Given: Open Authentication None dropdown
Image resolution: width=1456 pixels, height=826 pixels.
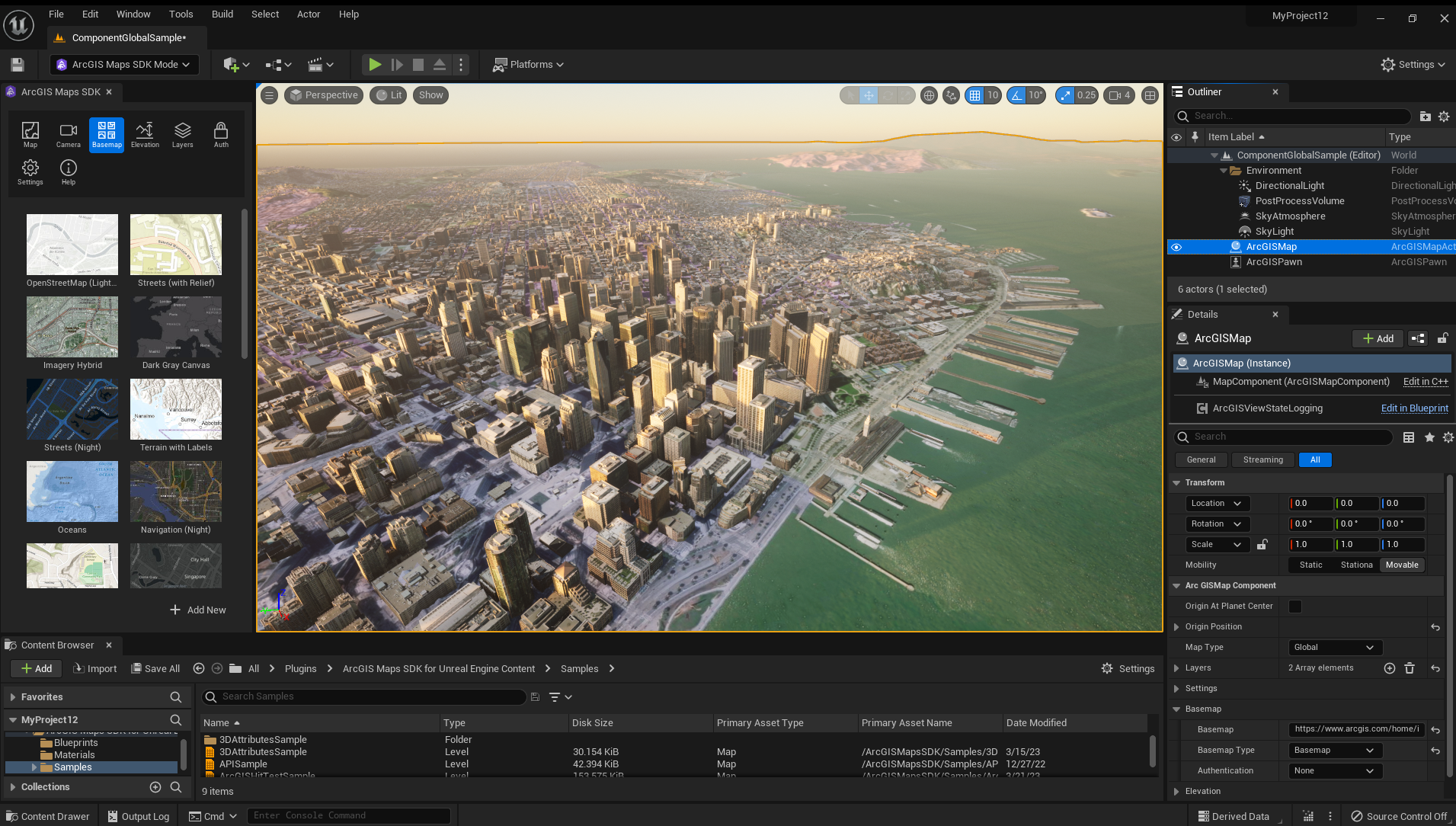Looking at the screenshot, I should coord(1335,771).
